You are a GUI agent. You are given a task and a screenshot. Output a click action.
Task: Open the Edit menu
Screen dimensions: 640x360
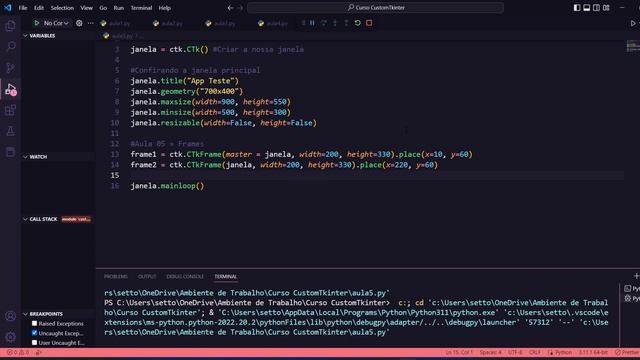(x=39, y=8)
